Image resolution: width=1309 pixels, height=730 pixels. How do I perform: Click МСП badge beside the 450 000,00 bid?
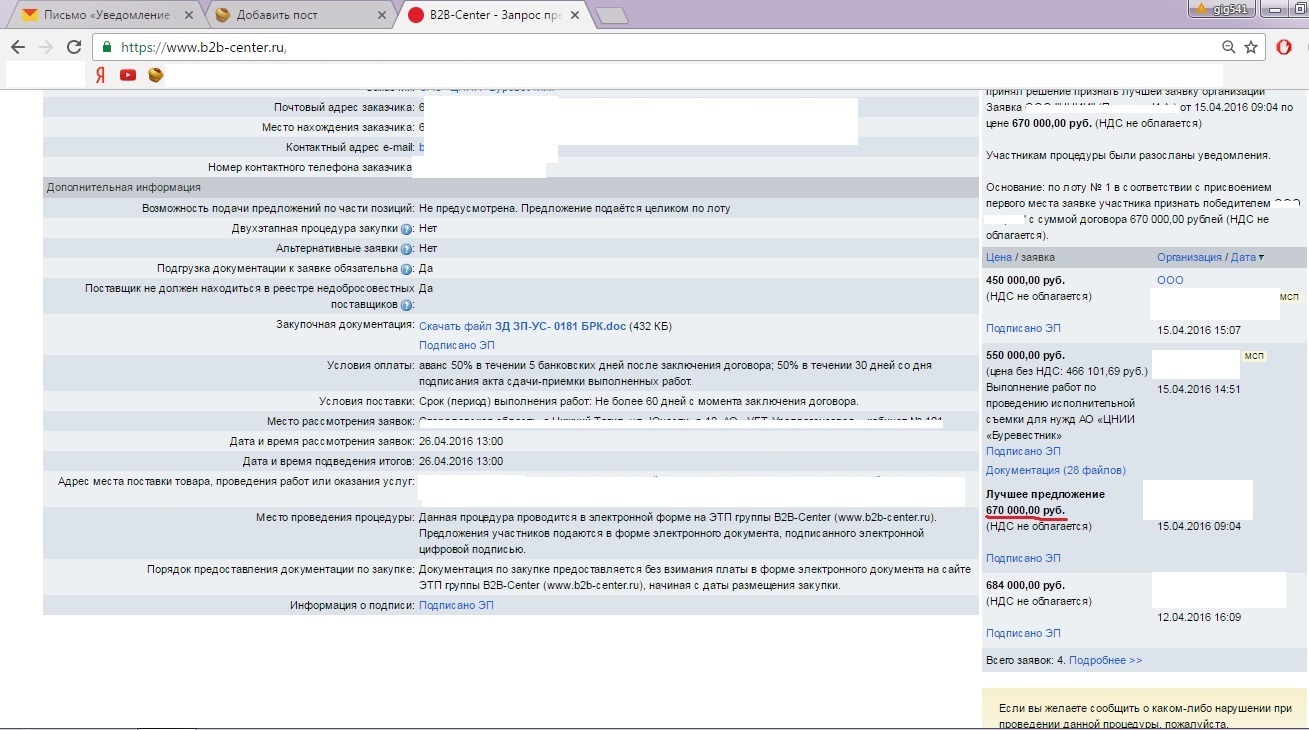pos(1289,296)
